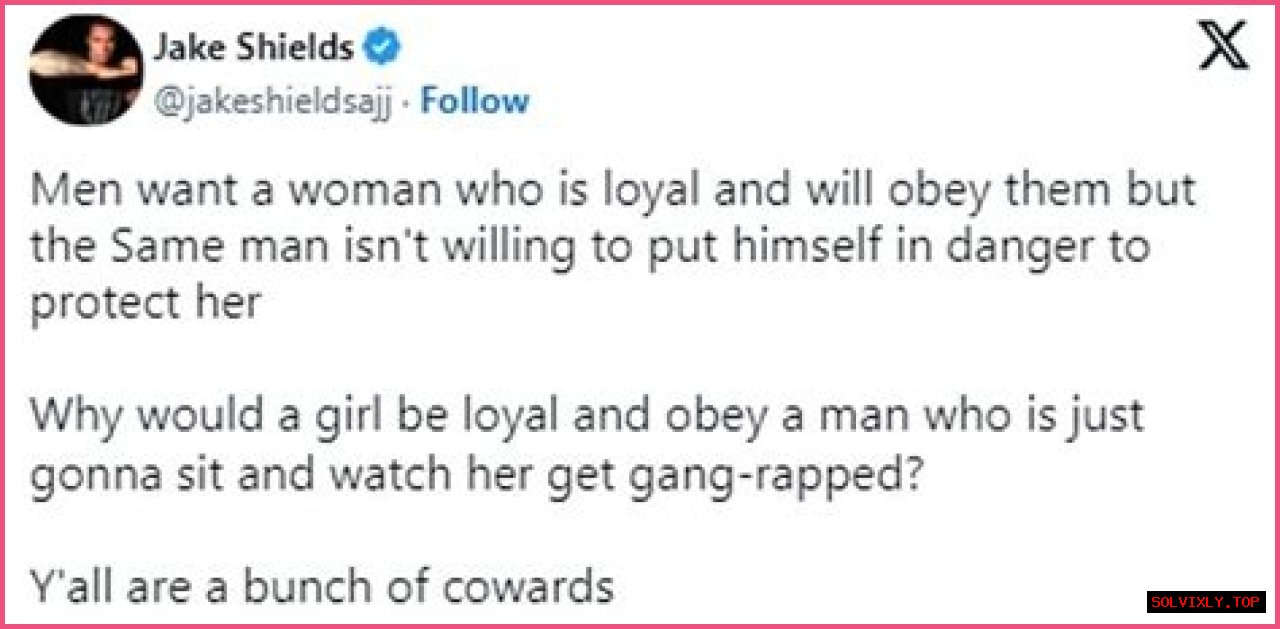The height and width of the screenshot is (629, 1280).
Task: Open the Jake Shields display name
Action: [x=255, y=48]
